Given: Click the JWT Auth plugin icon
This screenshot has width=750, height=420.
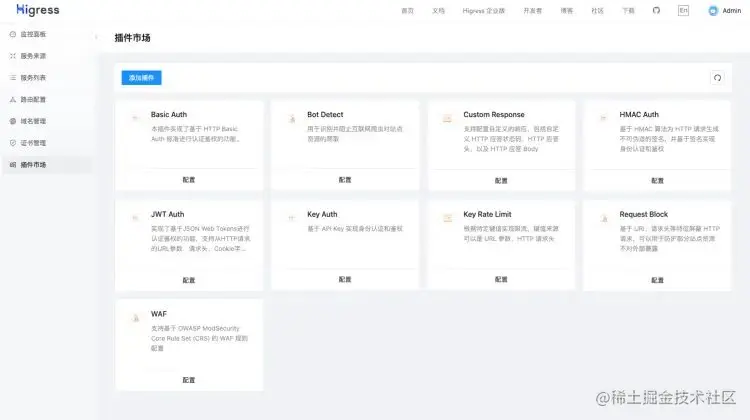Looking at the screenshot, I should click(x=135, y=218).
